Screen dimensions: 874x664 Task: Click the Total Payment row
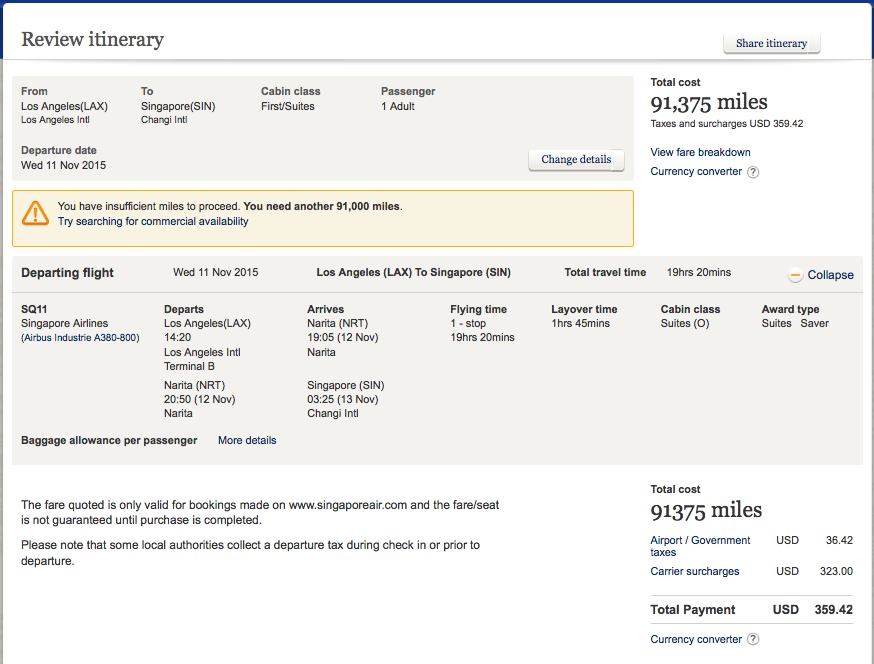(751, 610)
